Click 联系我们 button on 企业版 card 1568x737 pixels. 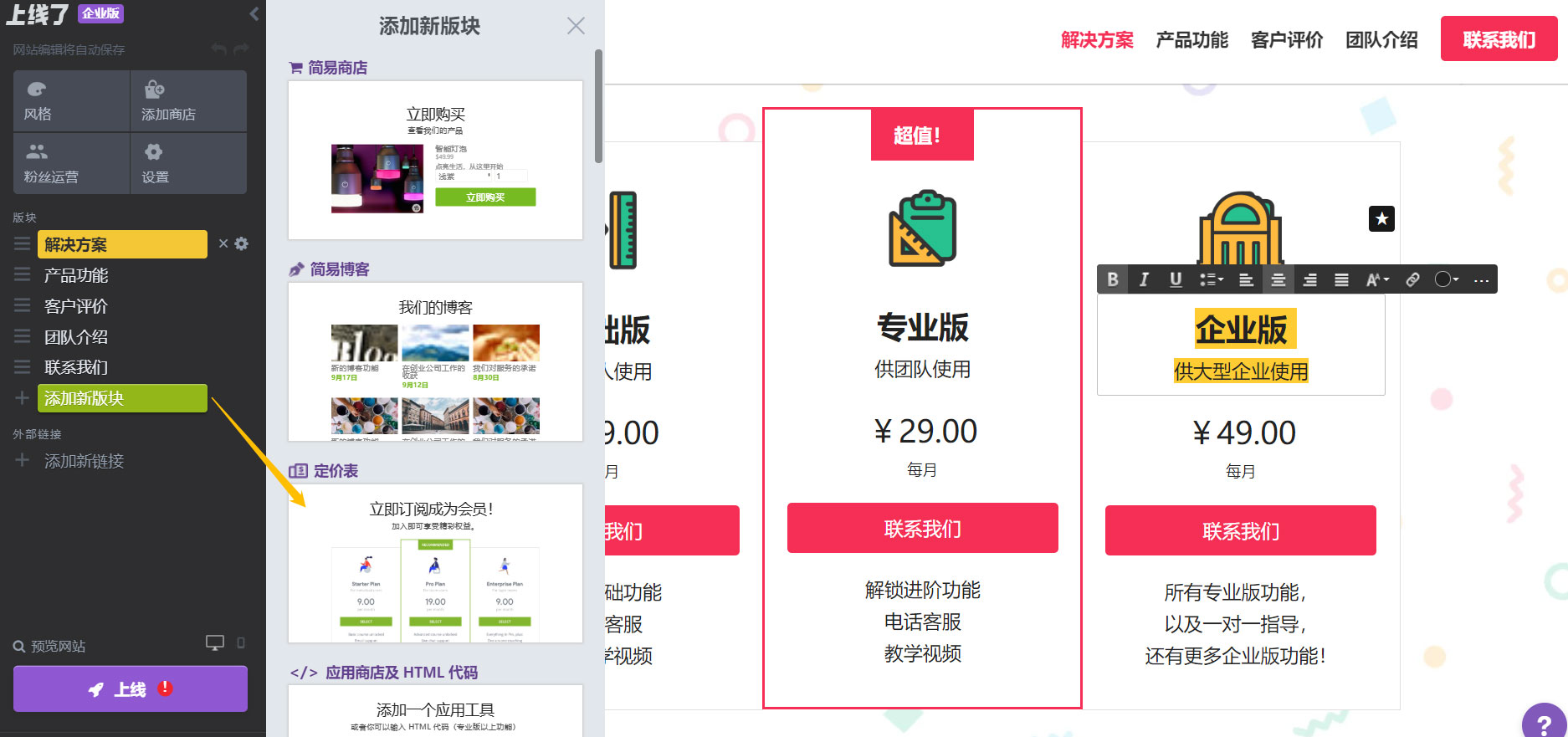(x=1240, y=530)
